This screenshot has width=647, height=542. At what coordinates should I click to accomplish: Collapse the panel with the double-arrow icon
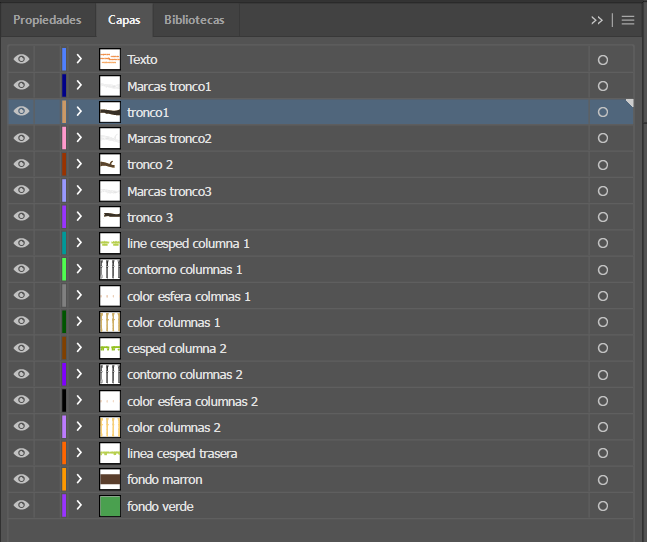[598, 20]
